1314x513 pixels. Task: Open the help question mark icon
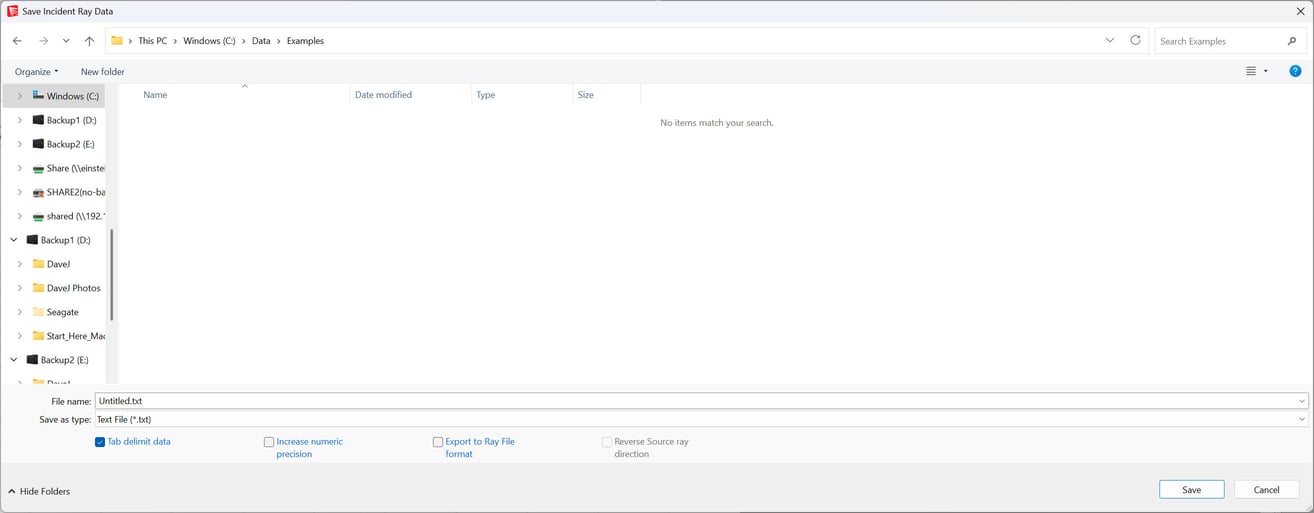1295,71
